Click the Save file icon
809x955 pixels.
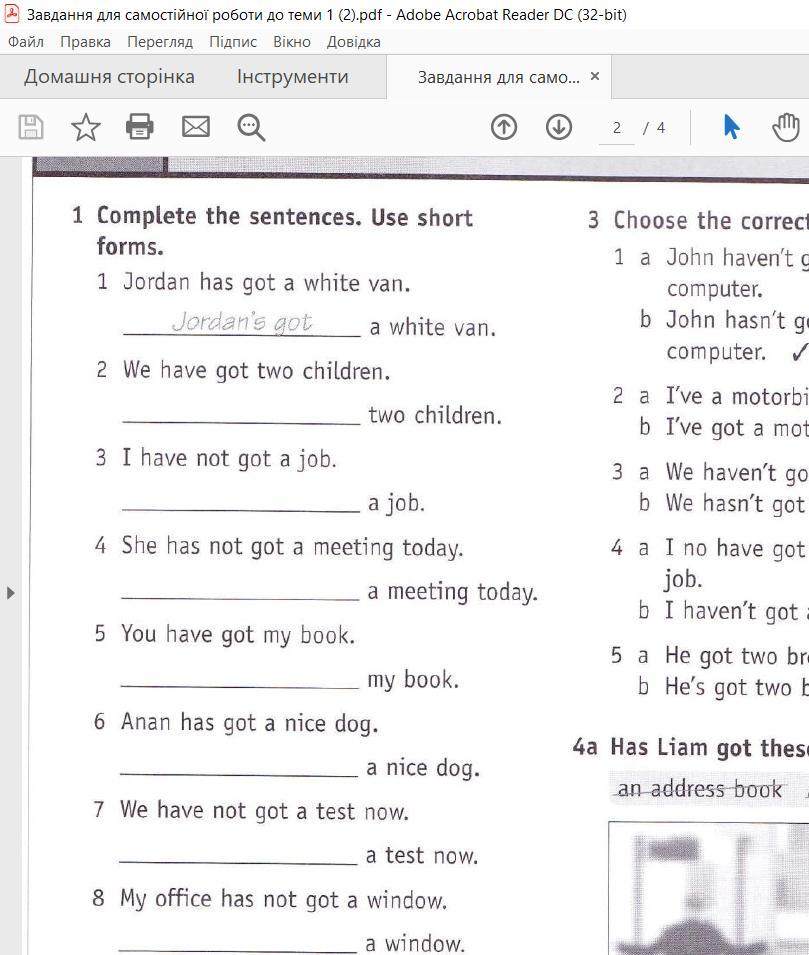point(31,127)
